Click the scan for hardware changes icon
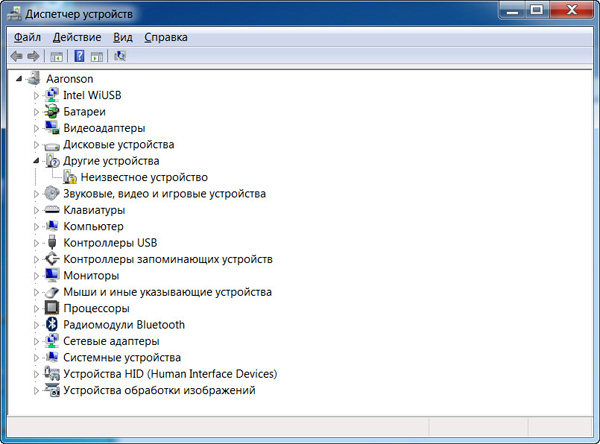This screenshot has height=444, width=600. (x=120, y=57)
